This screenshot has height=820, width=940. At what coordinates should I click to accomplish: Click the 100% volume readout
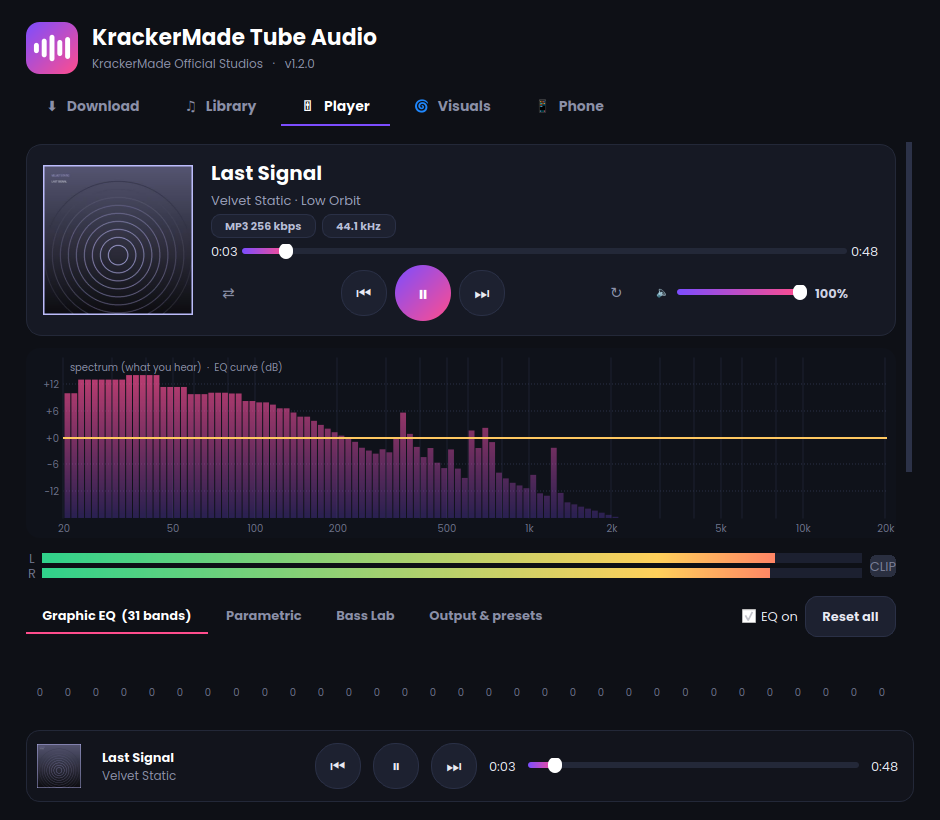click(831, 293)
